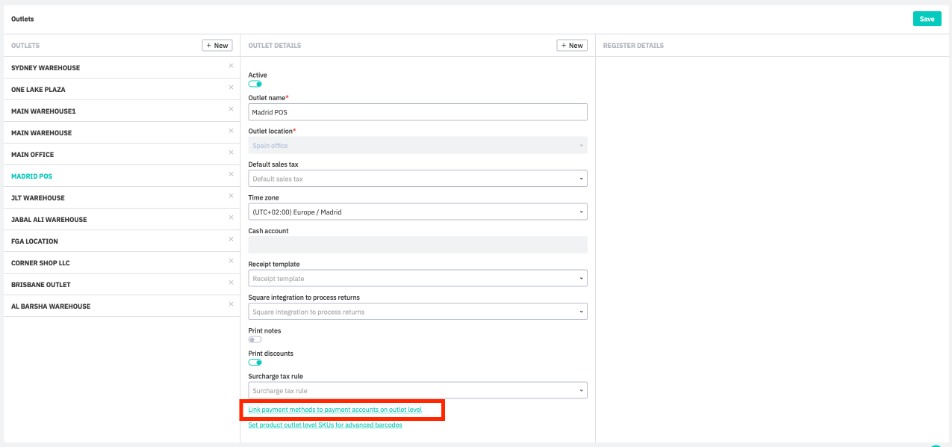Click the green Save button
This screenshot has width=952, height=447.
(x=926, y=19)
